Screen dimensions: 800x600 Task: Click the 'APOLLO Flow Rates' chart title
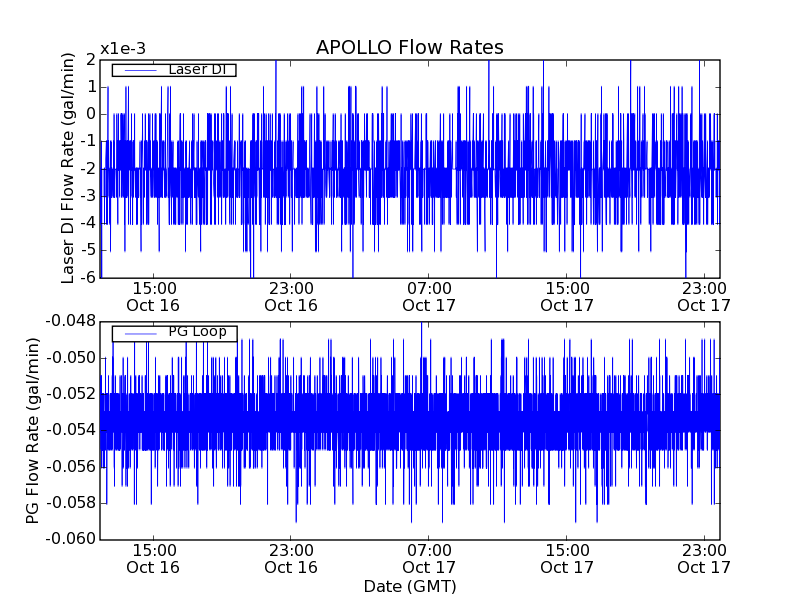click(410, 47)
